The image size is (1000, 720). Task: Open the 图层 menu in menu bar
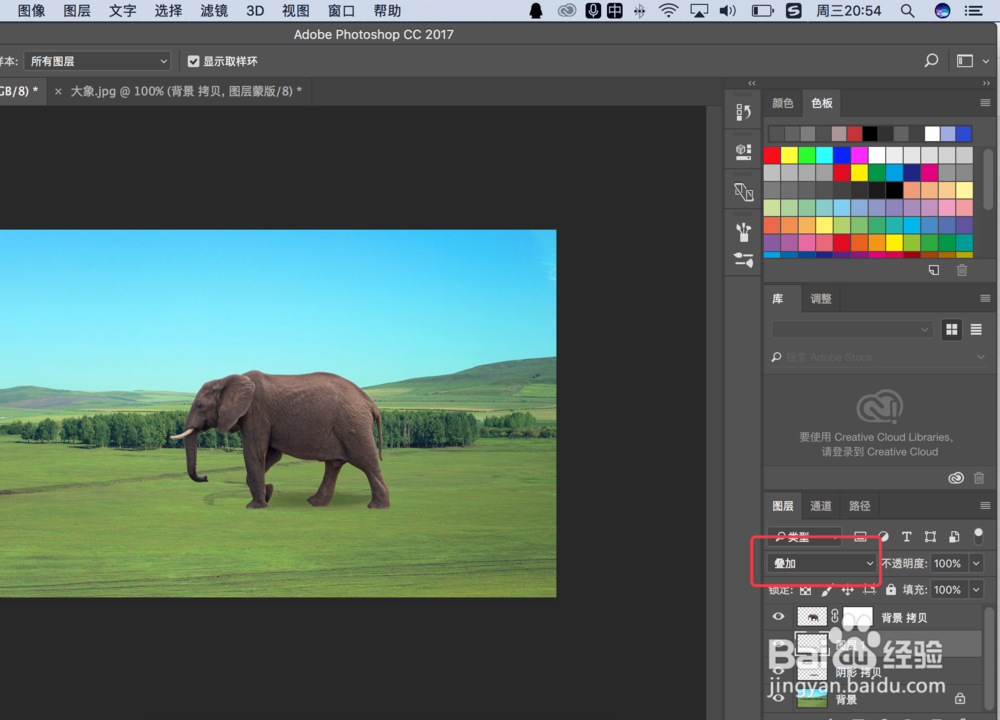[x=77, y=11]
